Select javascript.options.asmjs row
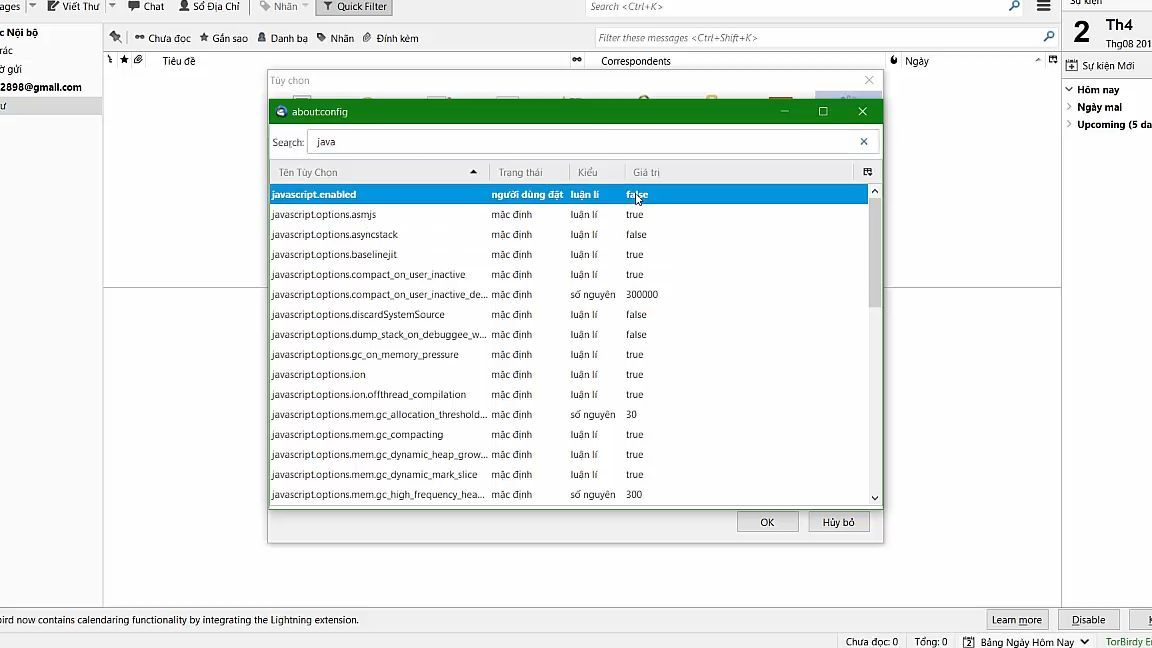1152x648 pixels. [569, 215]
